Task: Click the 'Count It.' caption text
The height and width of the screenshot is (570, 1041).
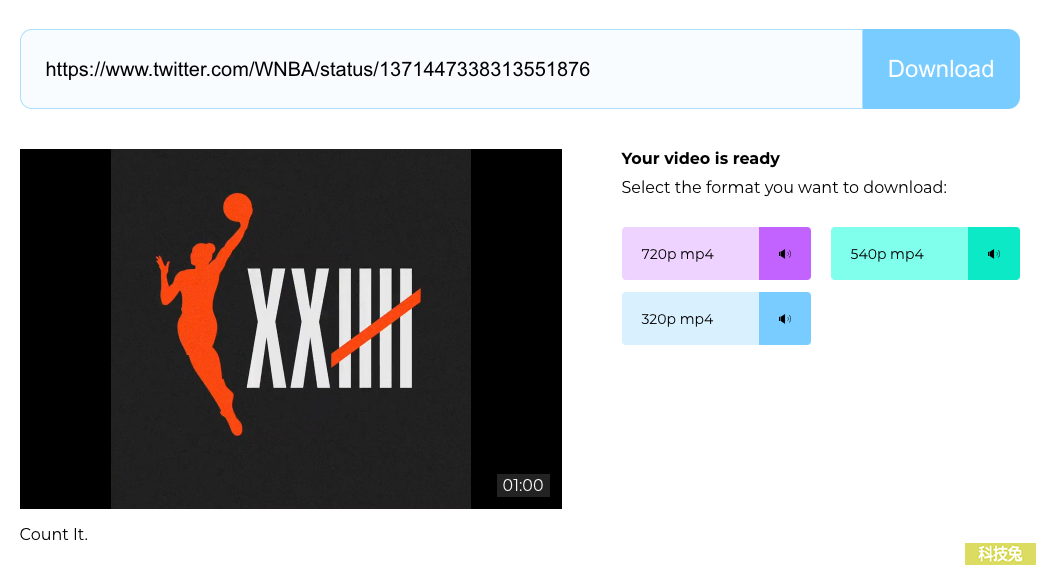Action: pos(54,534)
